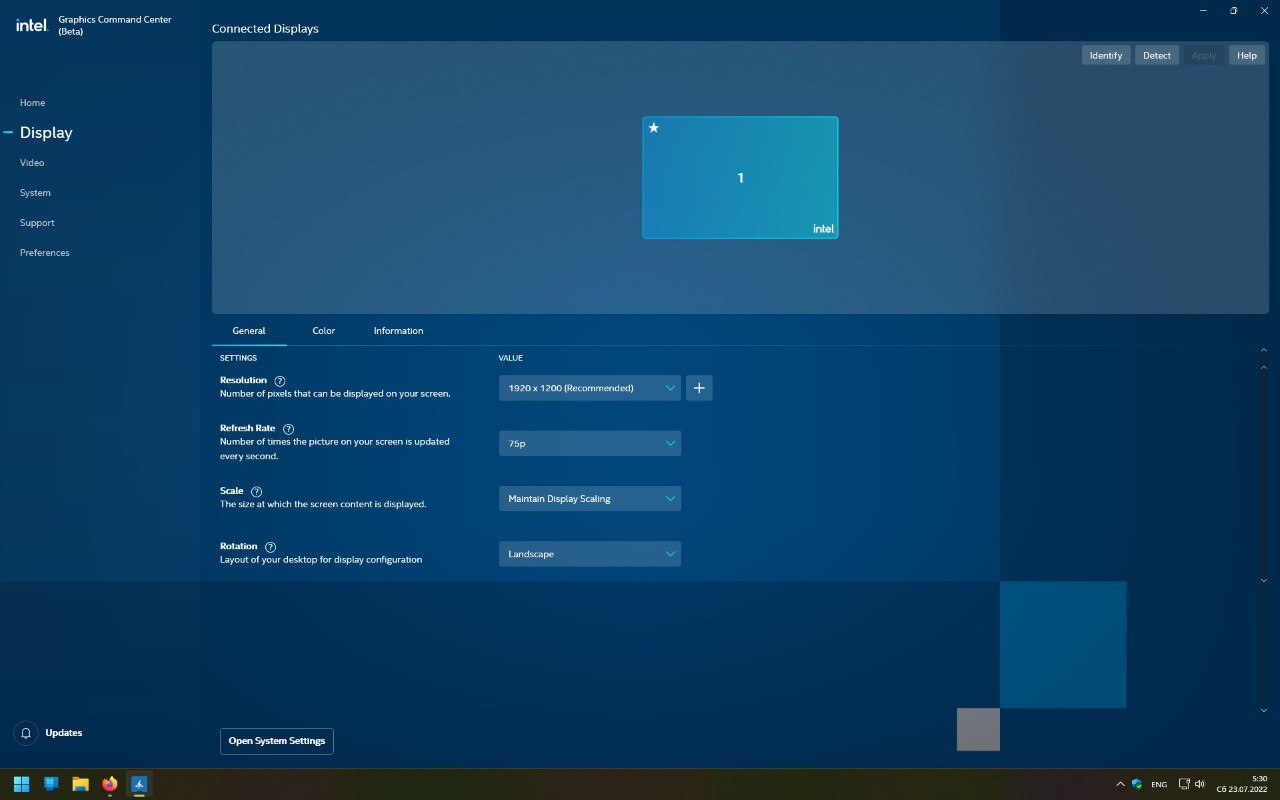Click the Resolution help question icon
This screenshot has width=1280, height=800.
click(280, 381)
